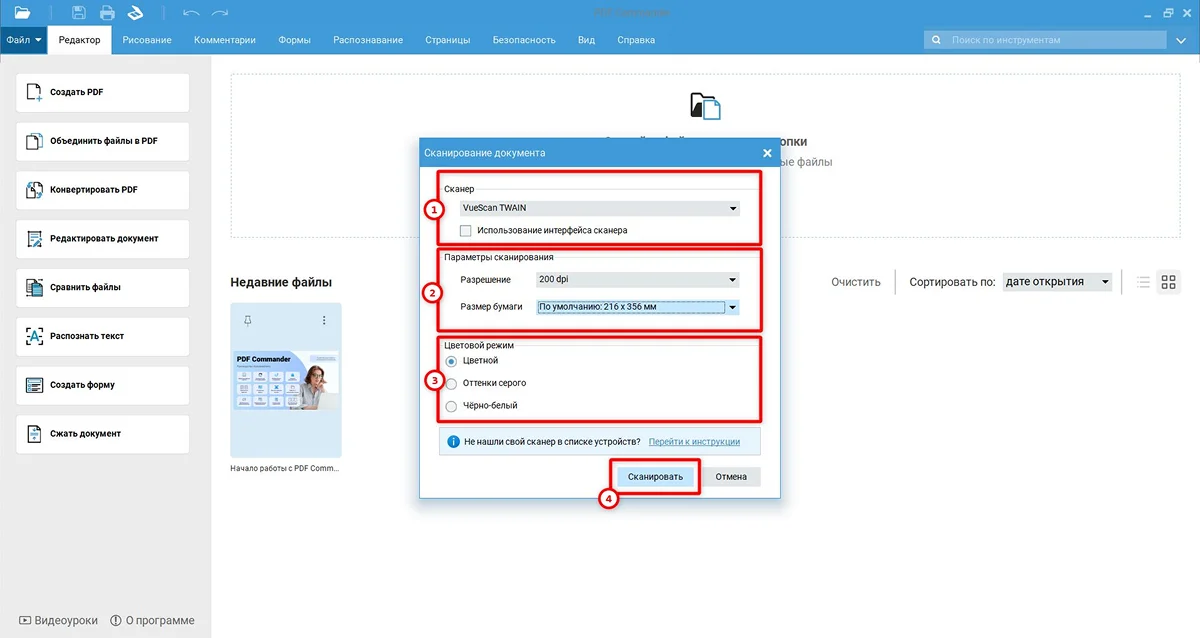Click the undo arrow icon
The image size is (1200, 638).
click(191, 13)
